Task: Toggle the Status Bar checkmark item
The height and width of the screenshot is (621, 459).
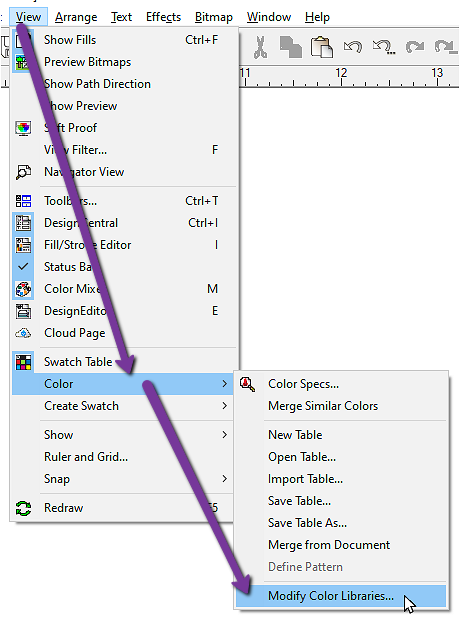Action: [124, 267]
